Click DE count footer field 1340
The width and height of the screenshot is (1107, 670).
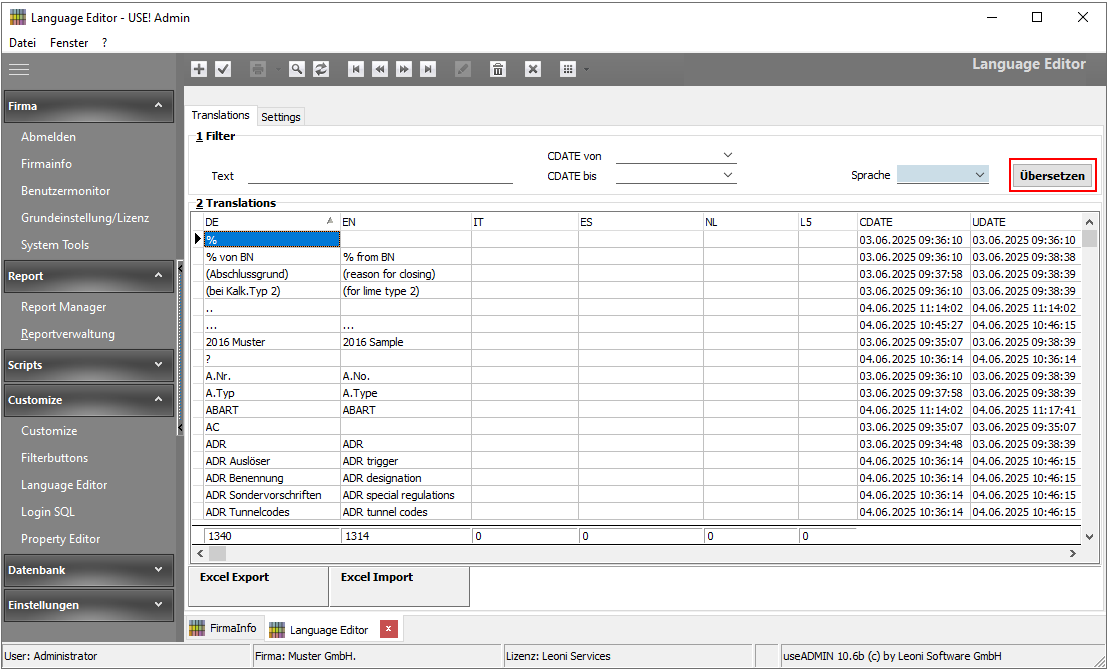point(271,536)
